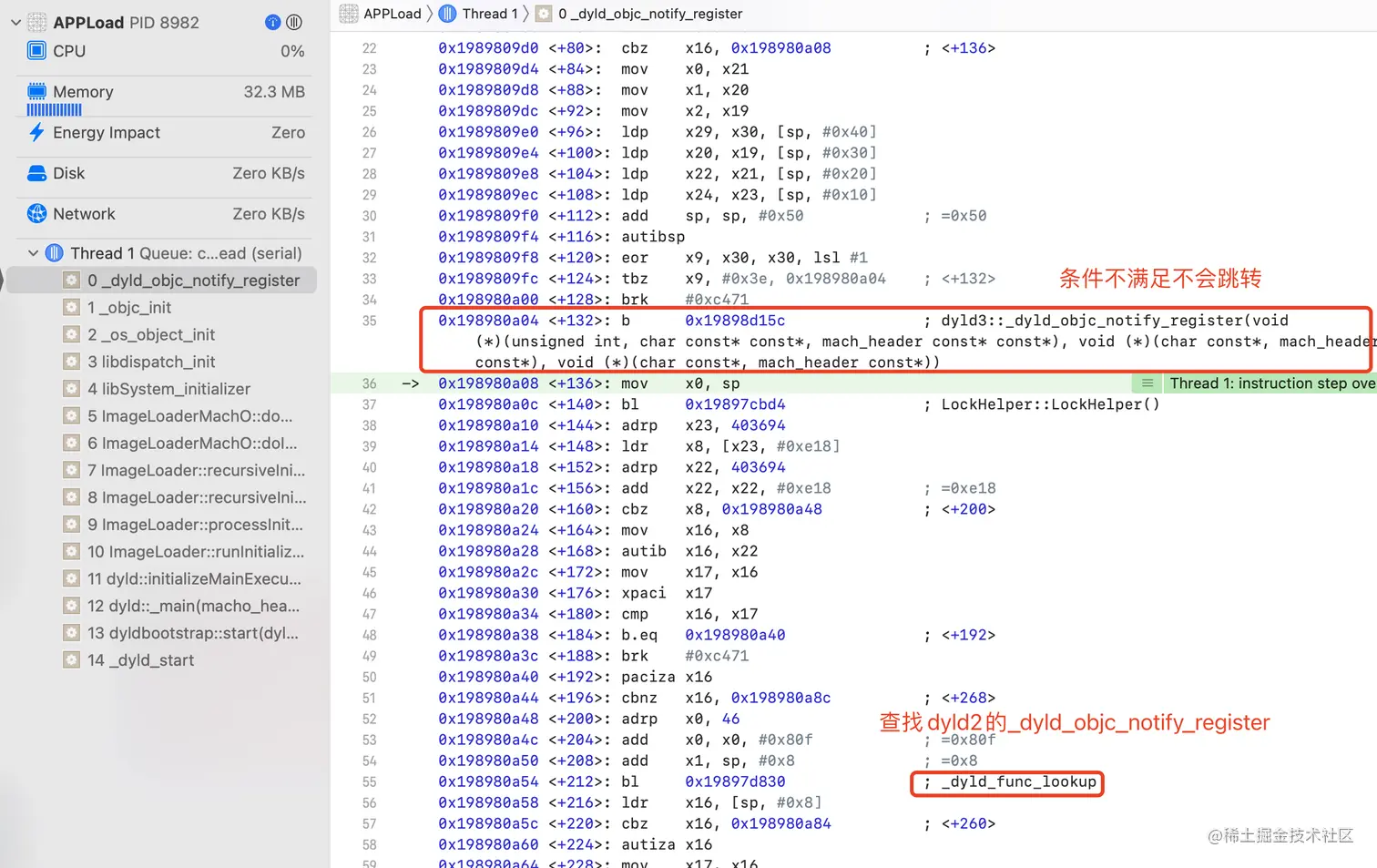The height and width of the screenshot is (868, 1377).
Task: Click LockHelper::LockHelper() comment text
Action: click(1051, 404)
